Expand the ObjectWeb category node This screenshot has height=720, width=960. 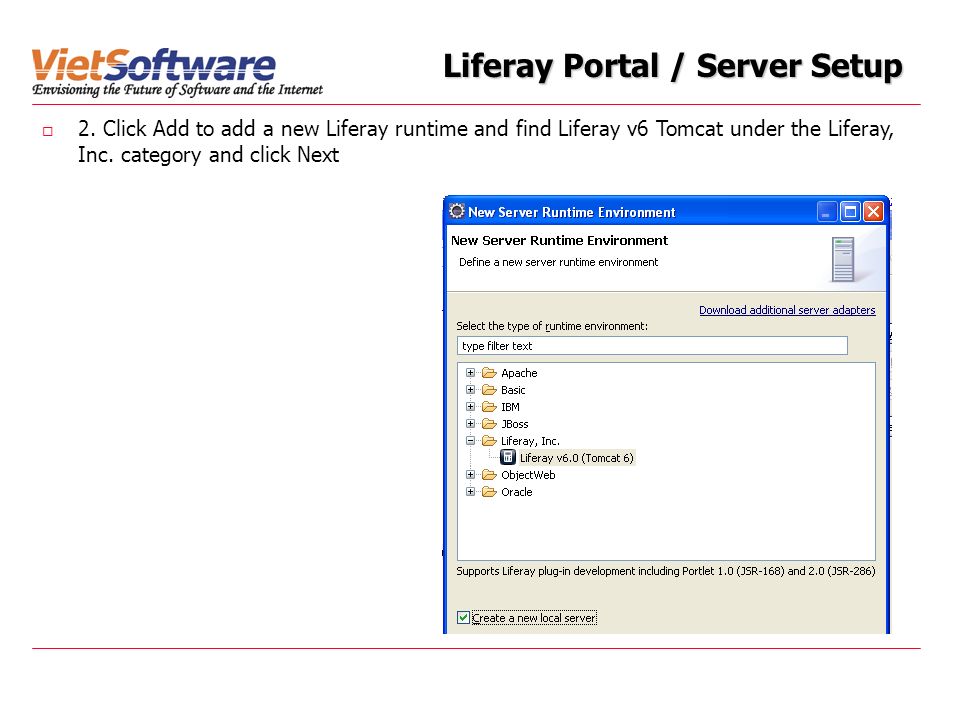click(x=470, y=474)
